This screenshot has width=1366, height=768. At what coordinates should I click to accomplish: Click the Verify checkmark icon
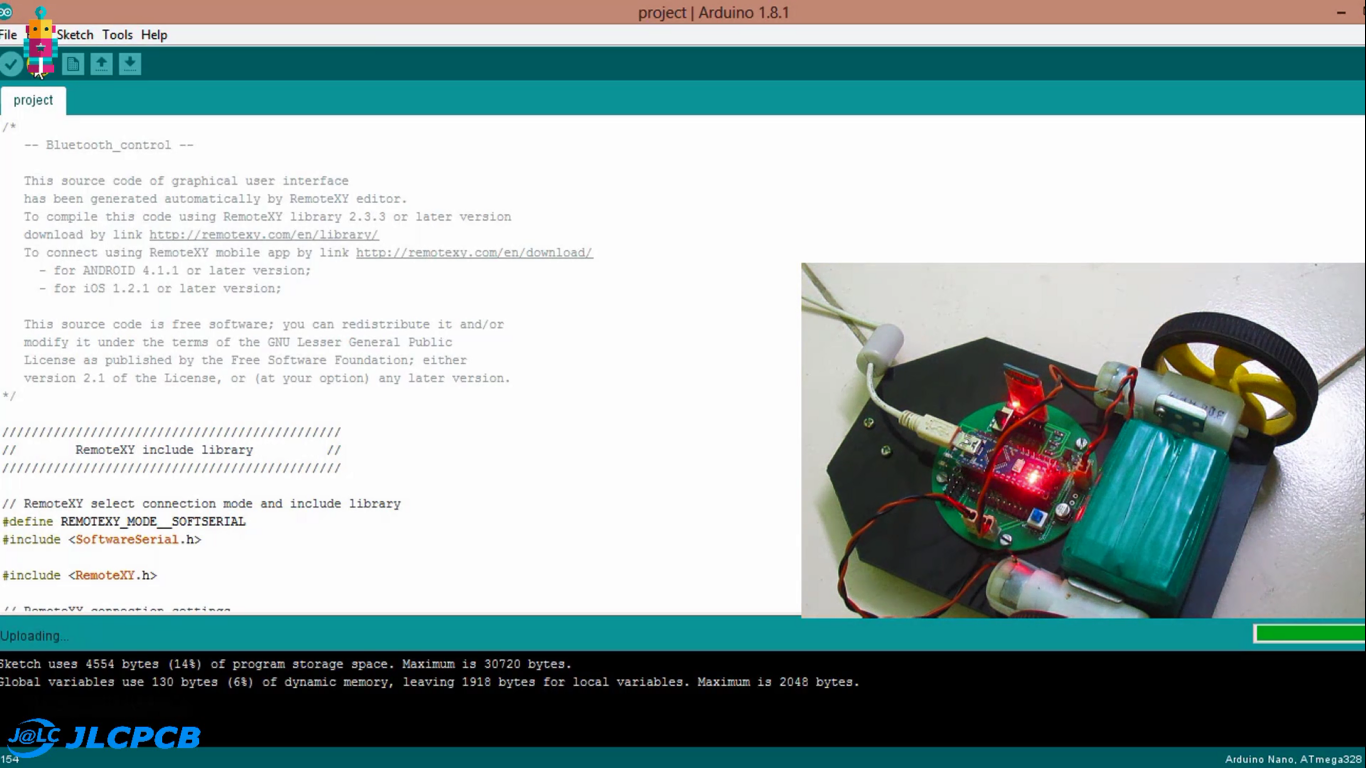(x=11, y=63)
